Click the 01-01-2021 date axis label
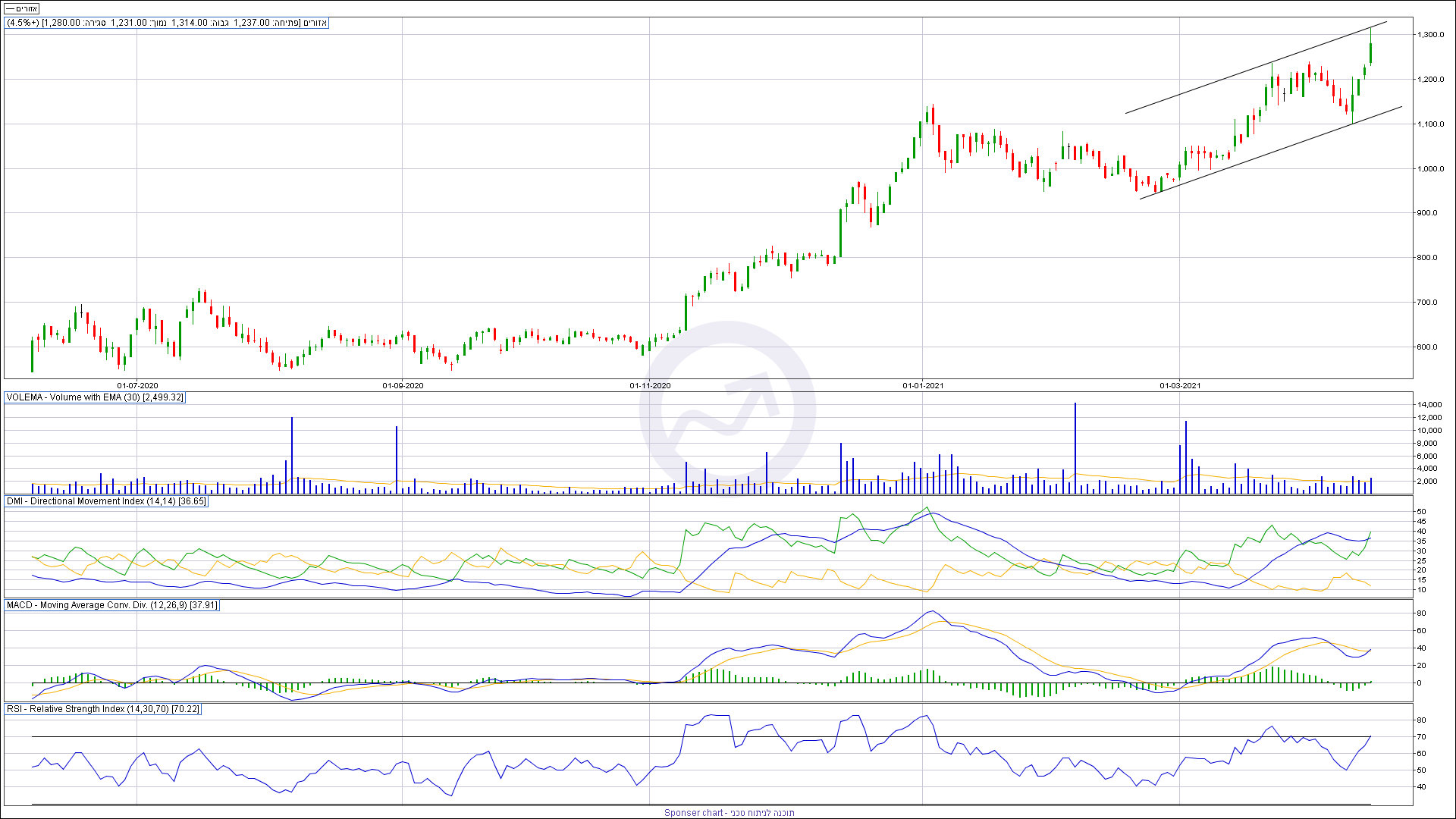 click(x=922, y=386)
